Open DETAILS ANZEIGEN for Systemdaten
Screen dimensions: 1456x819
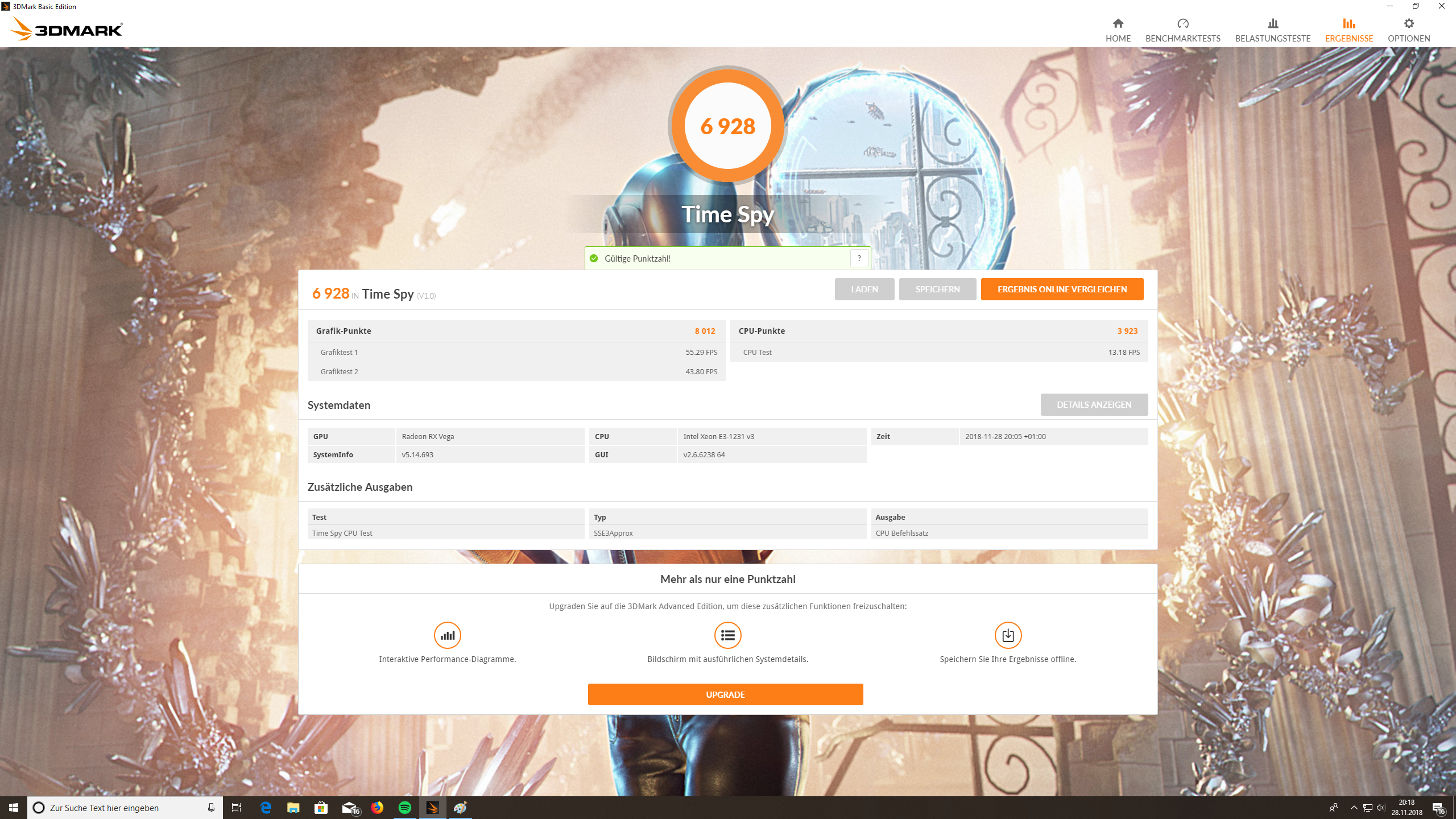pyautogui.click(x=1094, y=404)
